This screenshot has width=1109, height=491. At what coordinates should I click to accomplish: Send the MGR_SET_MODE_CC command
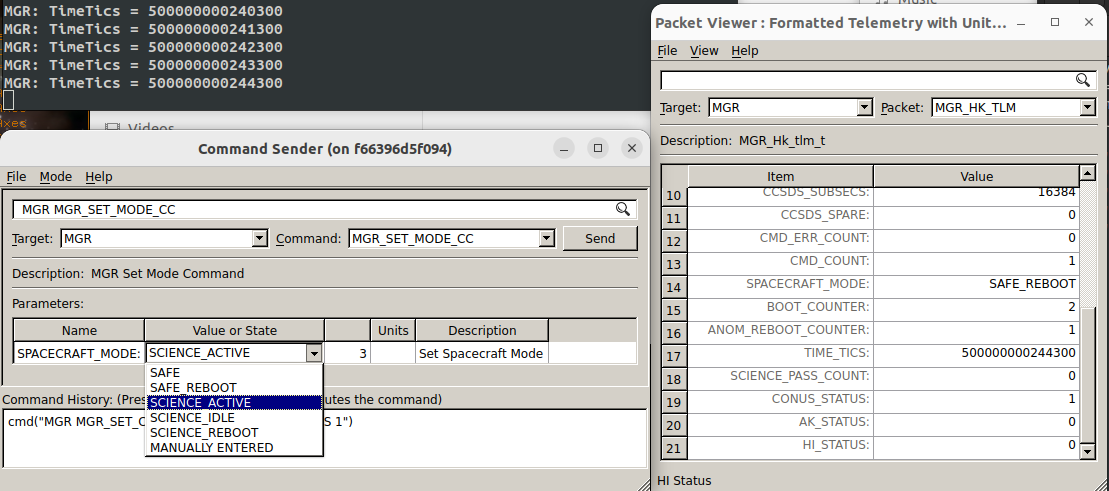(600, 238)
